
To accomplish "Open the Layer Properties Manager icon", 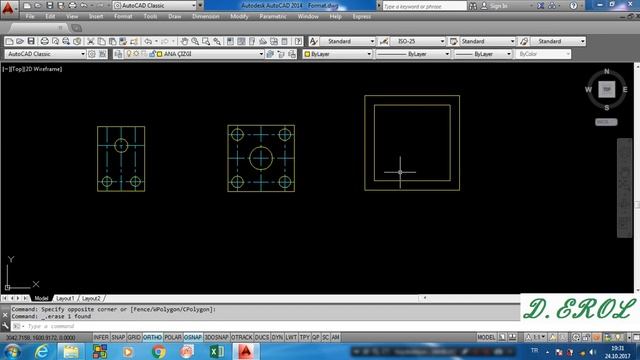I will (118, 54).
